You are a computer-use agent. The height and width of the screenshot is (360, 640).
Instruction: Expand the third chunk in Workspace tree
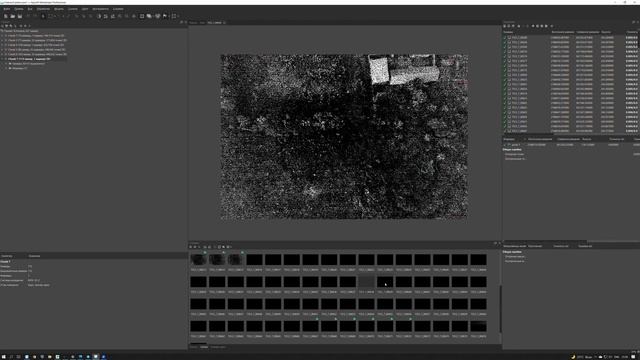pyautogui.click(x=2, y=45)
